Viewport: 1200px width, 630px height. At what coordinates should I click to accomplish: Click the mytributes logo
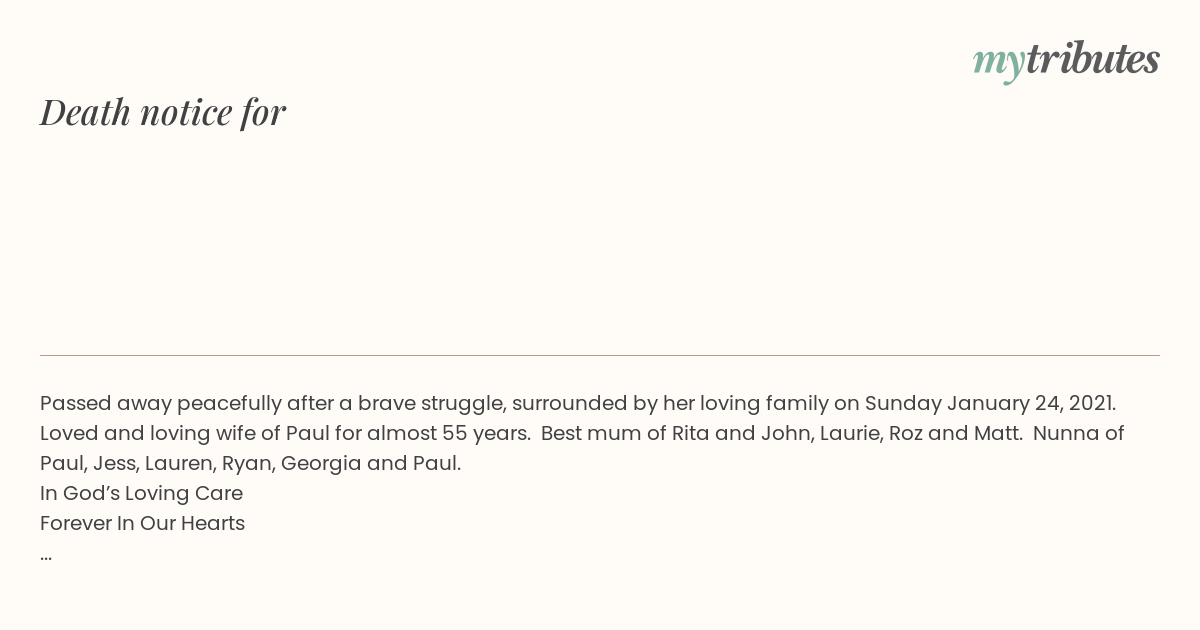(x=1066, y=61)
